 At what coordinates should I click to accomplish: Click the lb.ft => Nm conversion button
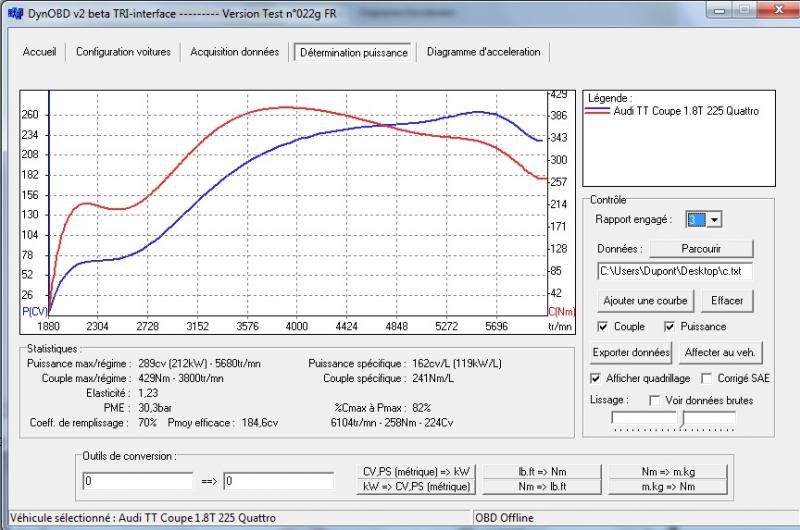543,471
